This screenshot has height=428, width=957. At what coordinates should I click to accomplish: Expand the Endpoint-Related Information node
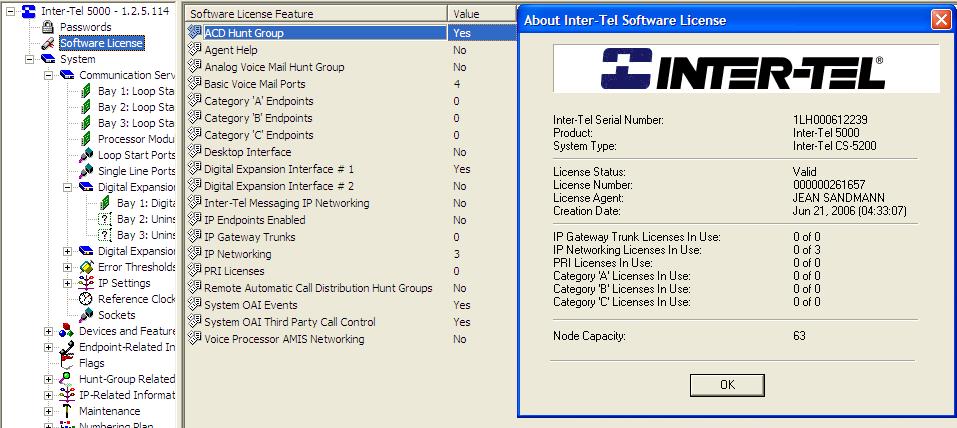[x=48, y=347]
